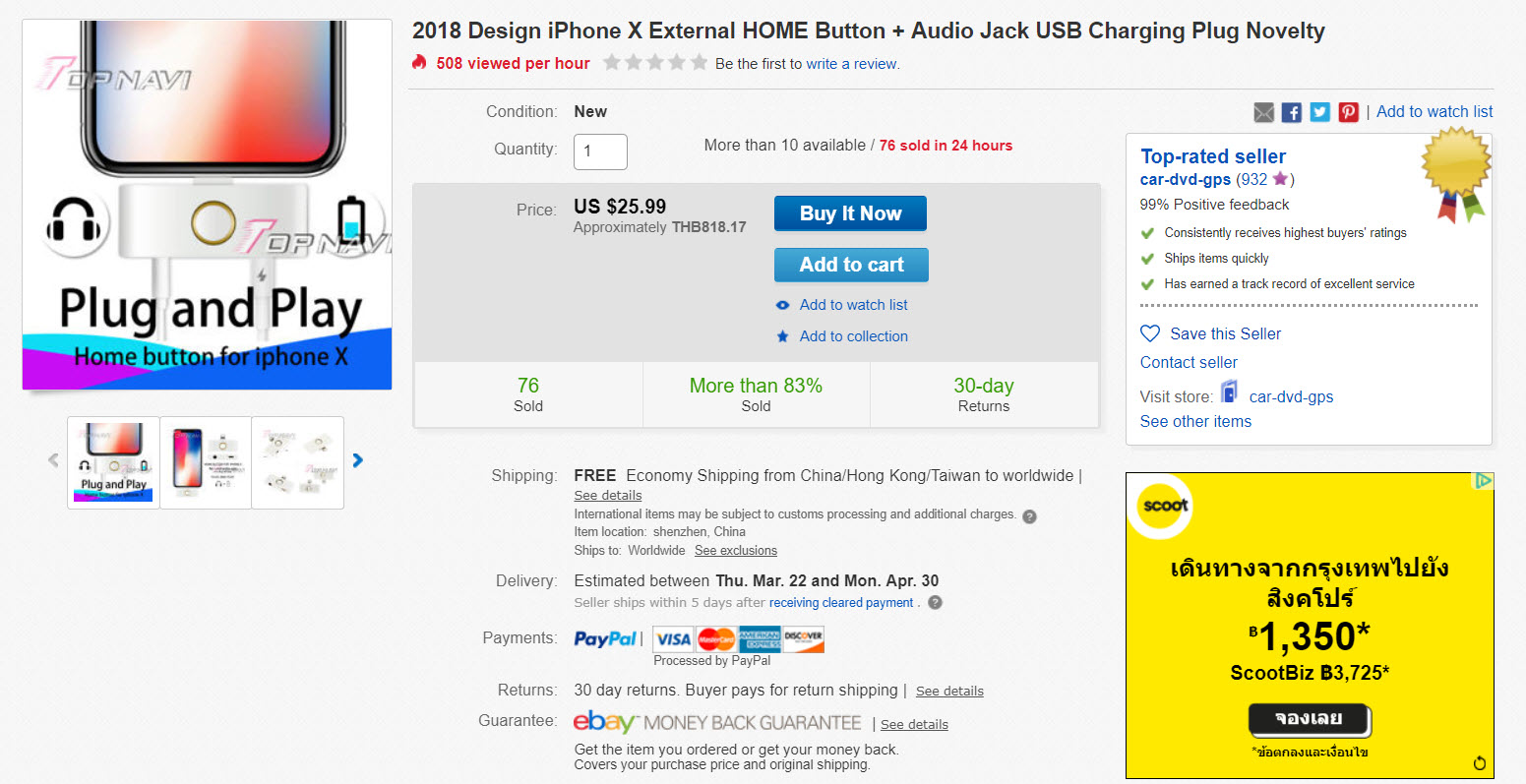Select the Plug and Play product thumbnail
The width and height of the screenshot is (1526, 784).
111,462
